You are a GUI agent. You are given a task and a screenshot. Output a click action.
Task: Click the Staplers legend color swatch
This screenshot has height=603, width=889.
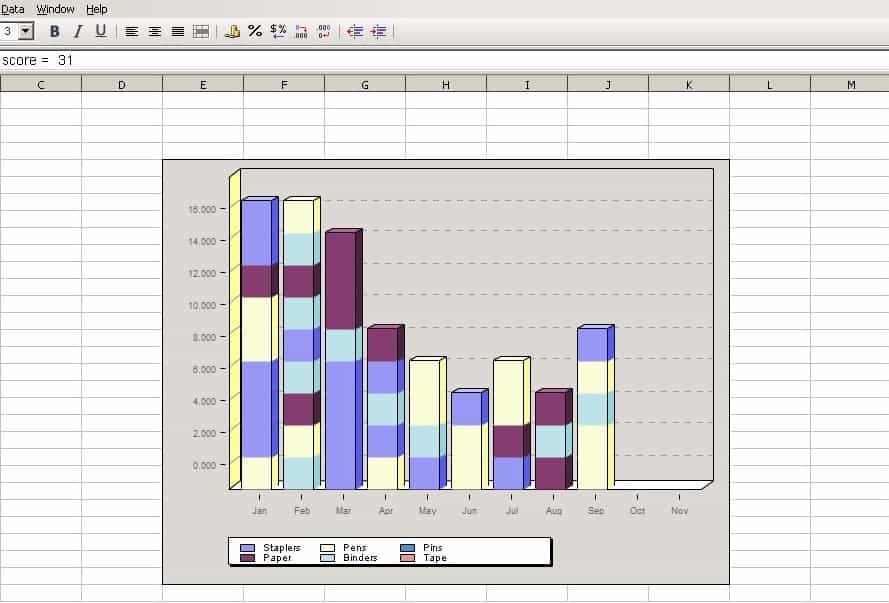coord(248,548)
